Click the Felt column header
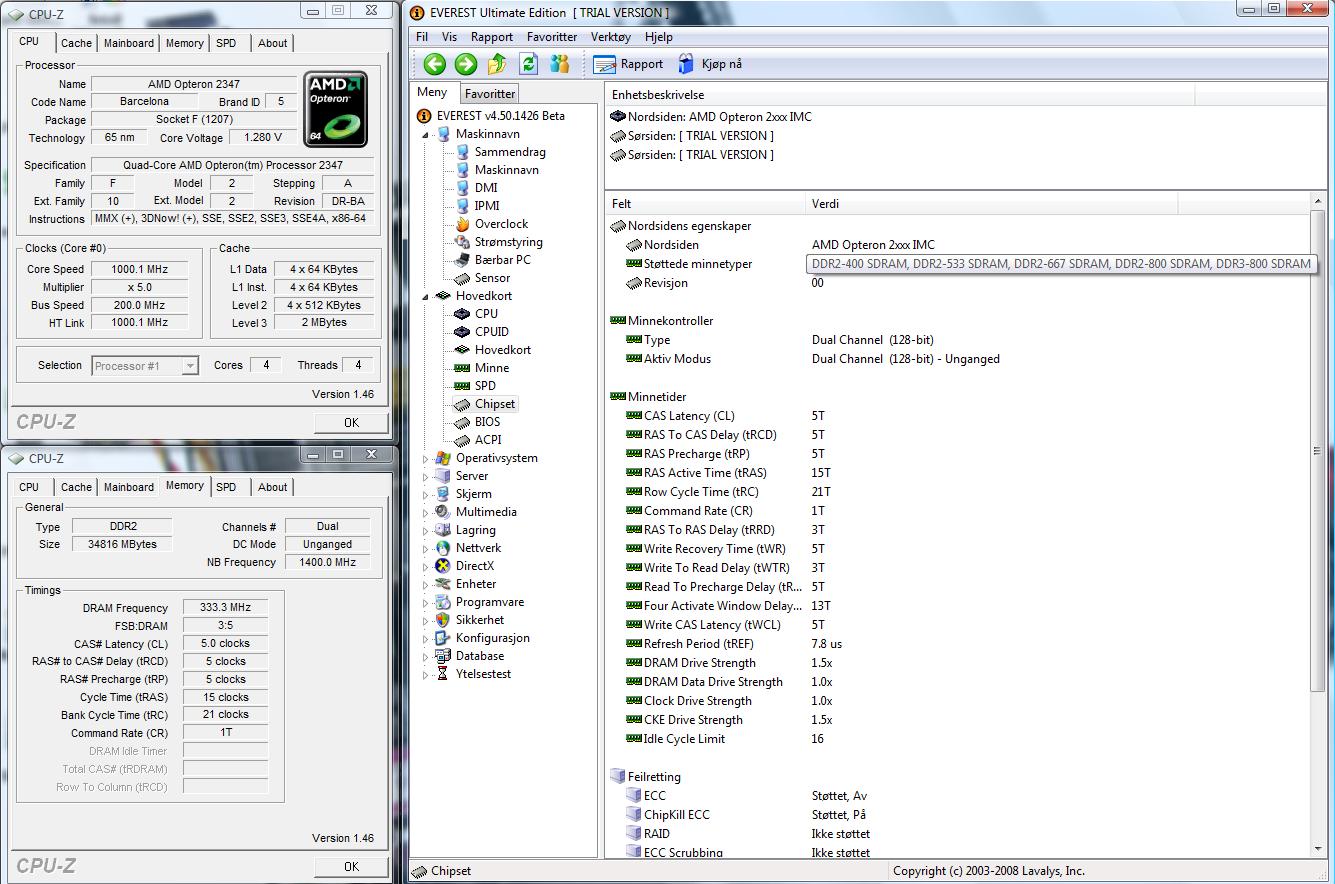This screenshot has height=884, width=1335. [705, 204]
